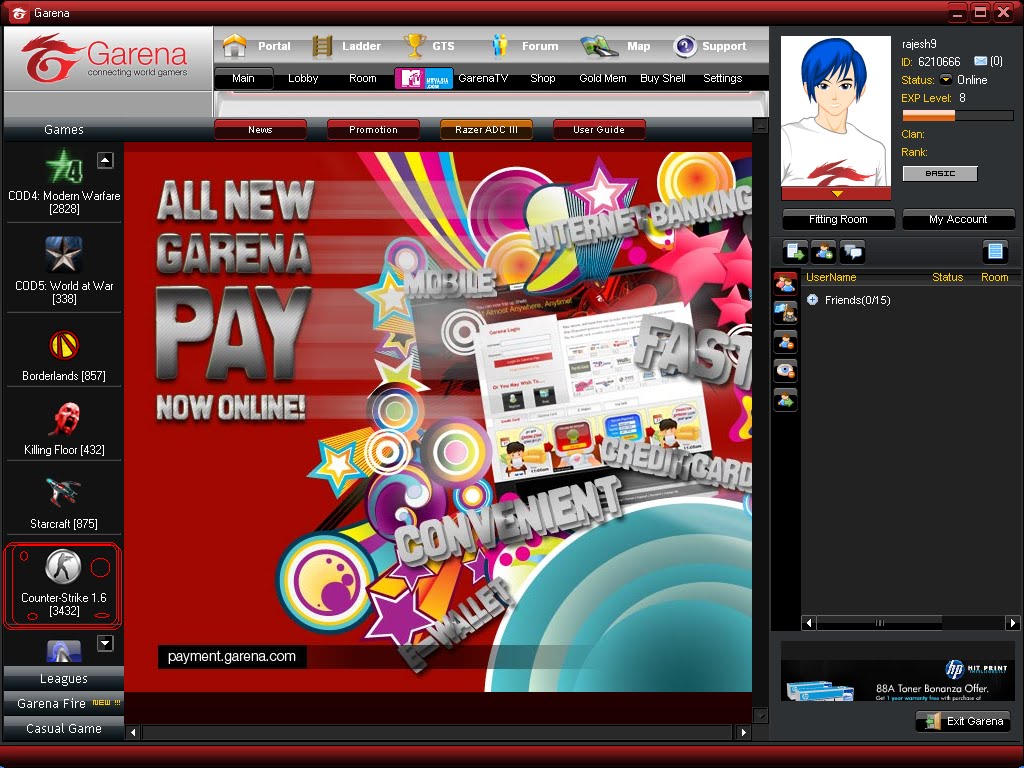Click the document with green arrow icon
The width and height of the screenshot is (1024, 768).
(795, 251)
